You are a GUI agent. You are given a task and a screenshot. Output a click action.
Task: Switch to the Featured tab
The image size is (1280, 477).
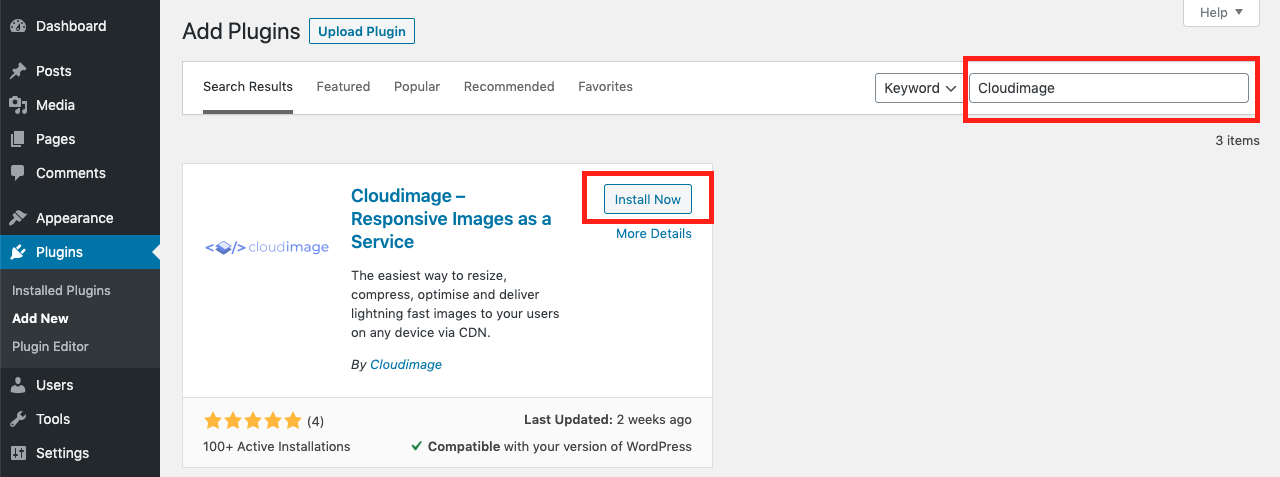coord(343,87)
